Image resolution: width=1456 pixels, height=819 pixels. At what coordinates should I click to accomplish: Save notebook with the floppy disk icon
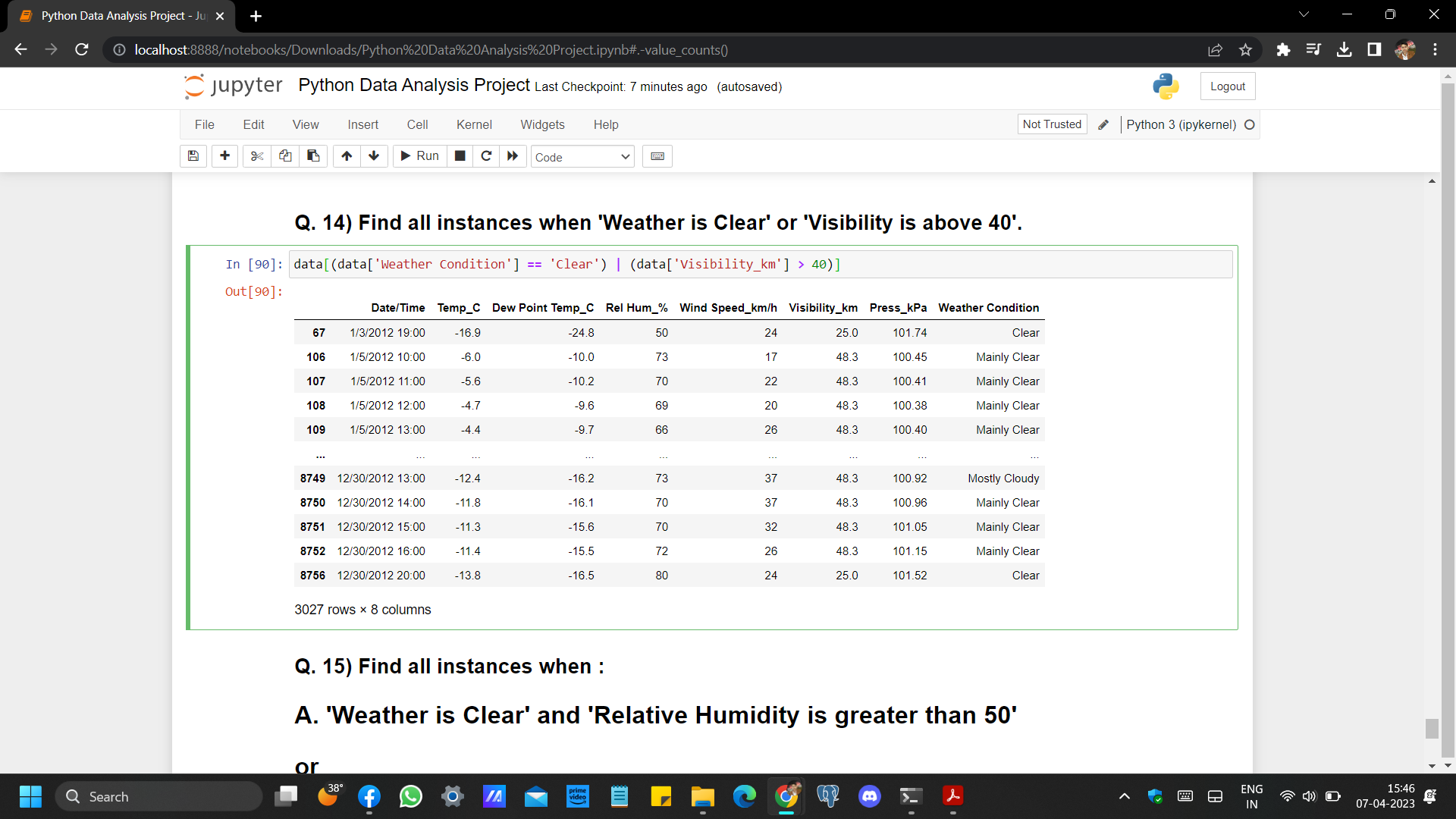point(193,156)
